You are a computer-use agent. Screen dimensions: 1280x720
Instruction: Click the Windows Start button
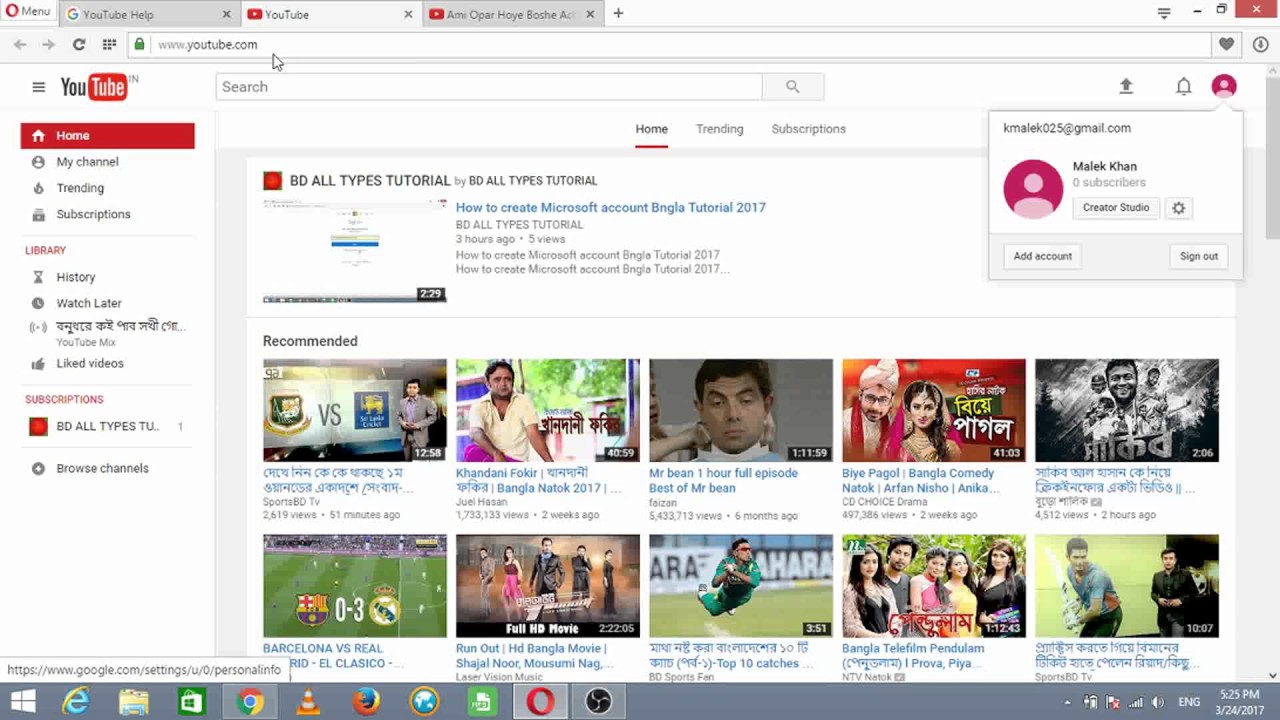23,702
